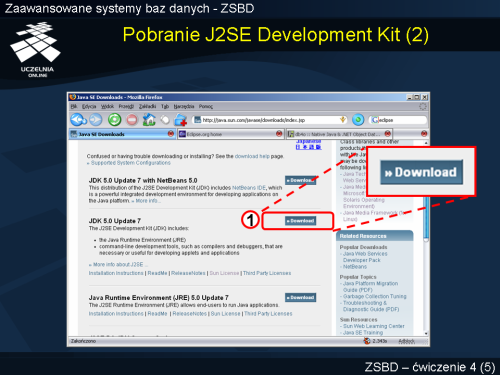Viewport: 500px width, 375px height.
Task: Follow the NetBeans IDE link
Action: pyautogui.click(x=249, y=188)
